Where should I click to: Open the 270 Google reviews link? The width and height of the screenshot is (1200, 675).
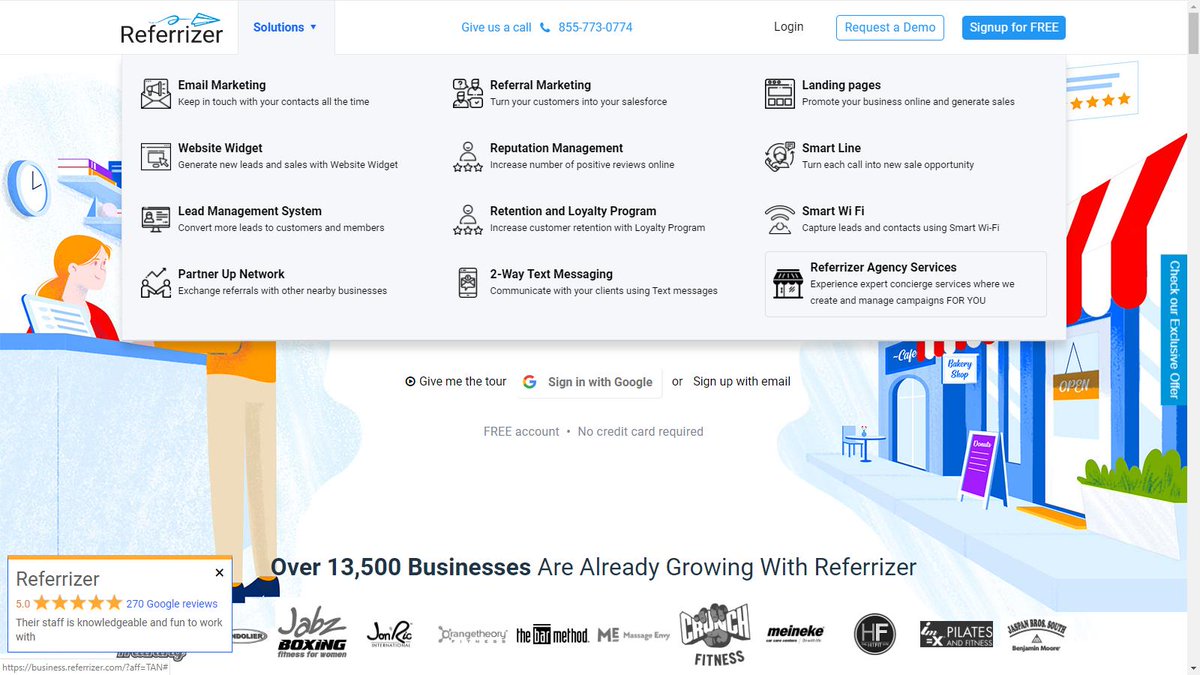(x=172, y=603)
